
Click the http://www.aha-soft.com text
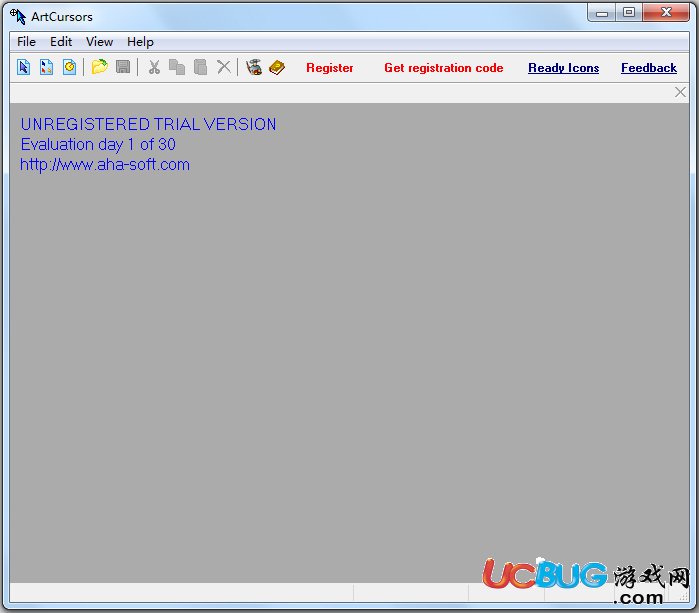pos(105,165)
